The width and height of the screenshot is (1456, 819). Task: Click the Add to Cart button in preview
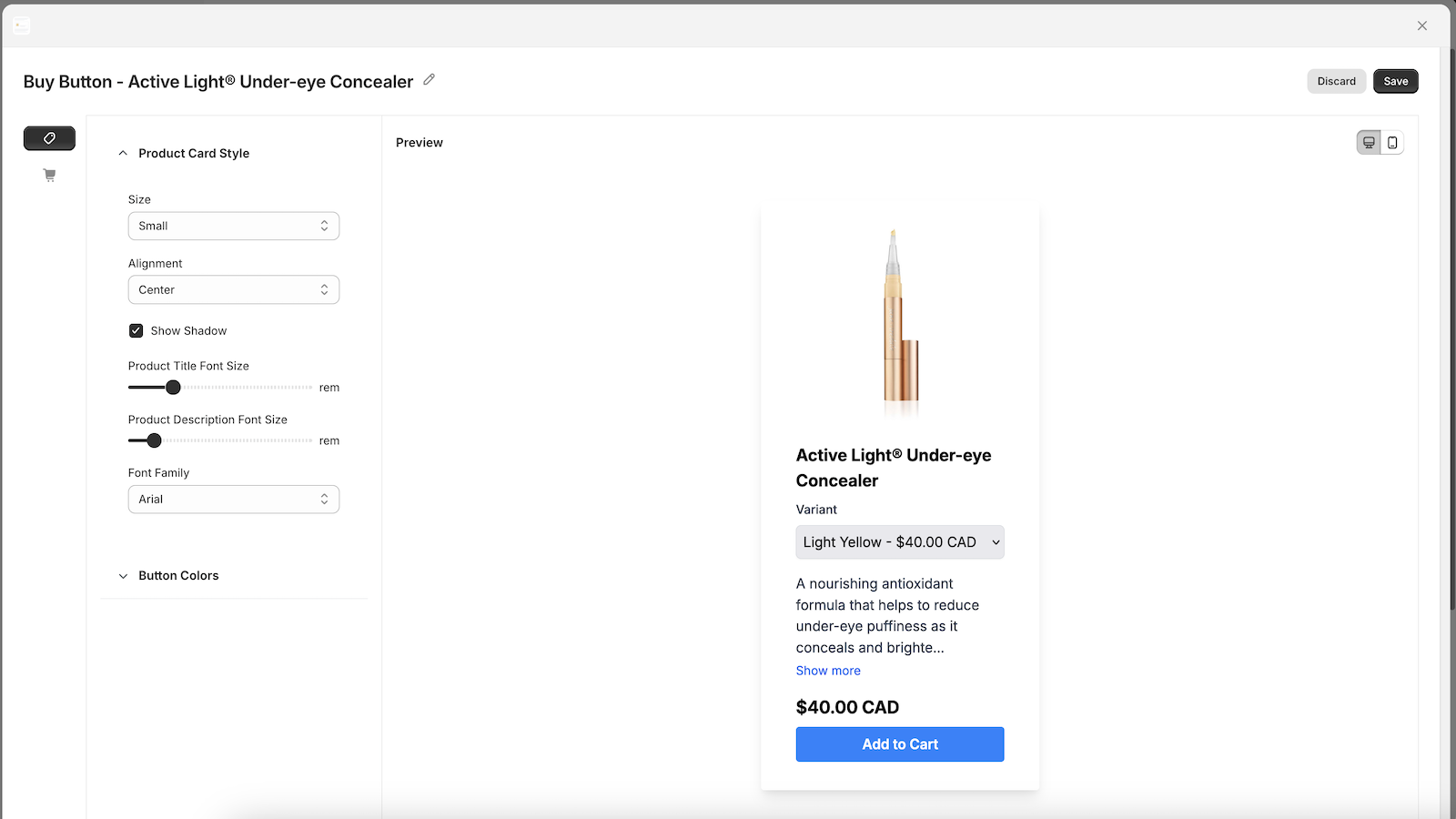point(899,743)
